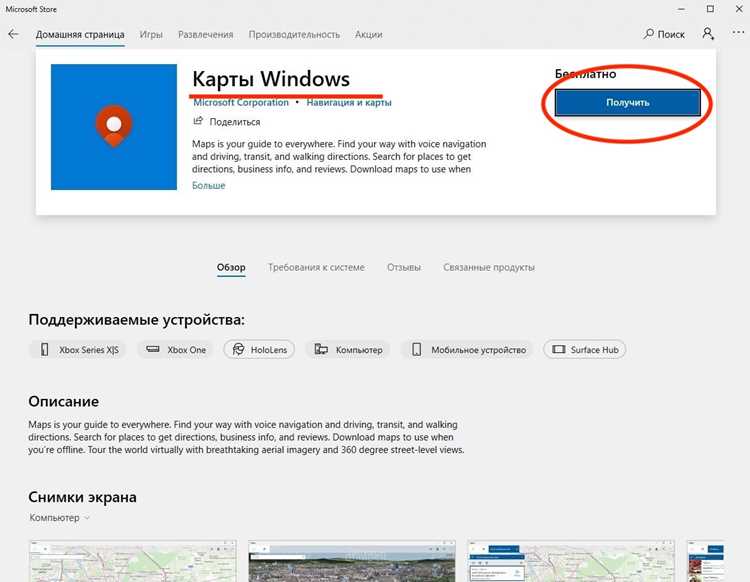Open the Отзывы tab

coord(404,267)
